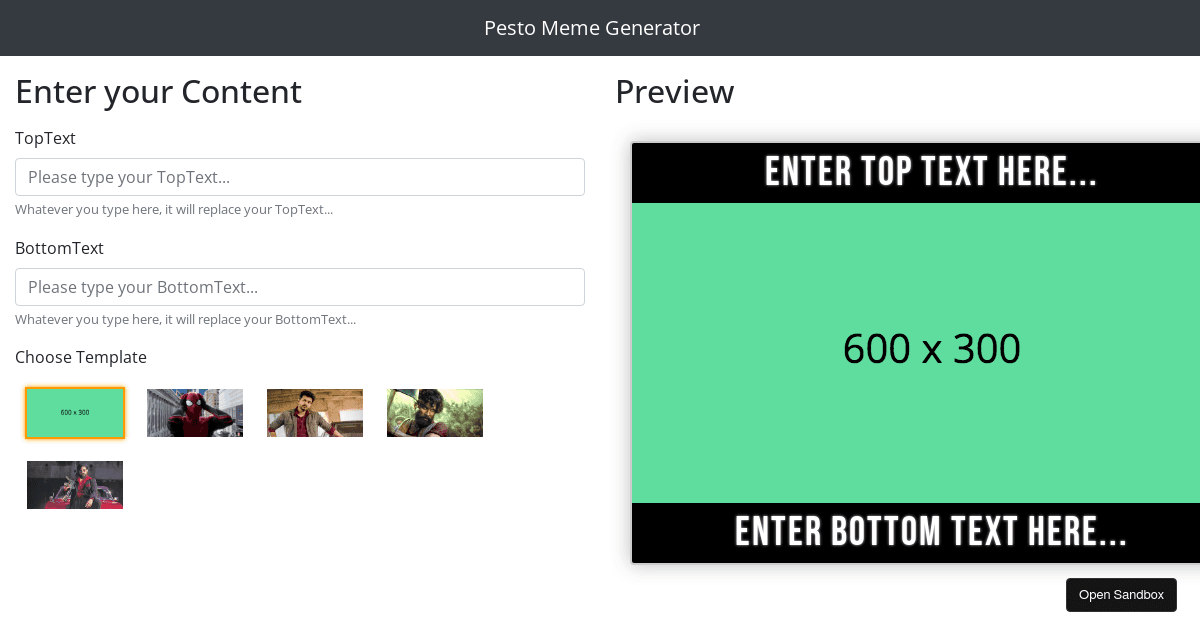The width and height of the screenshot is (1200, 630).
Task: Pick the template with man in olive jacket
Action: pos(315,413)
